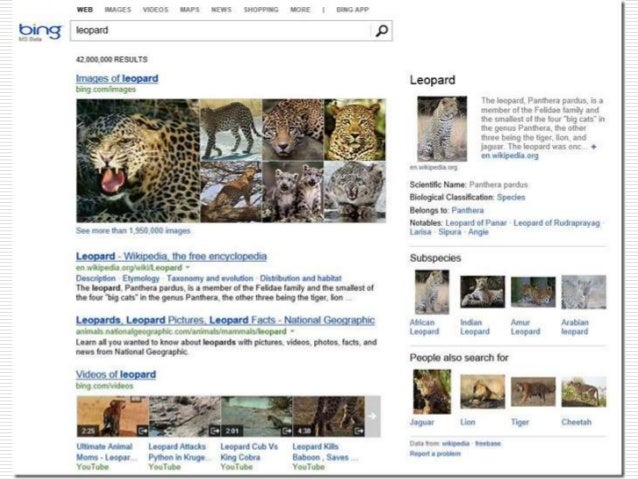Open the African Leopard subspecies thumbnail
The width and height of the screenshot is (638, 479).
(432, 292)
